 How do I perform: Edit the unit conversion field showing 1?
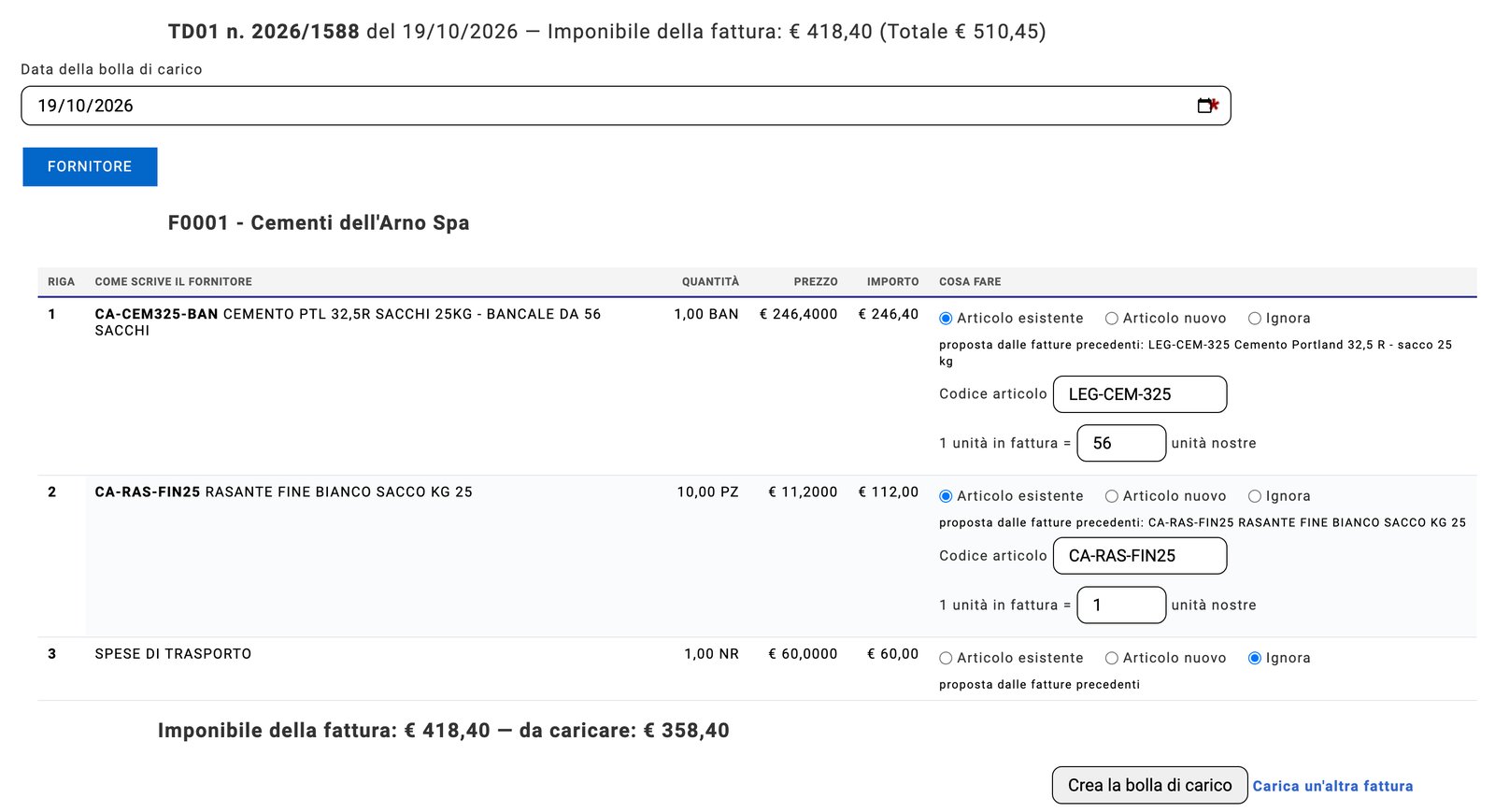[x=1121, y=605]
